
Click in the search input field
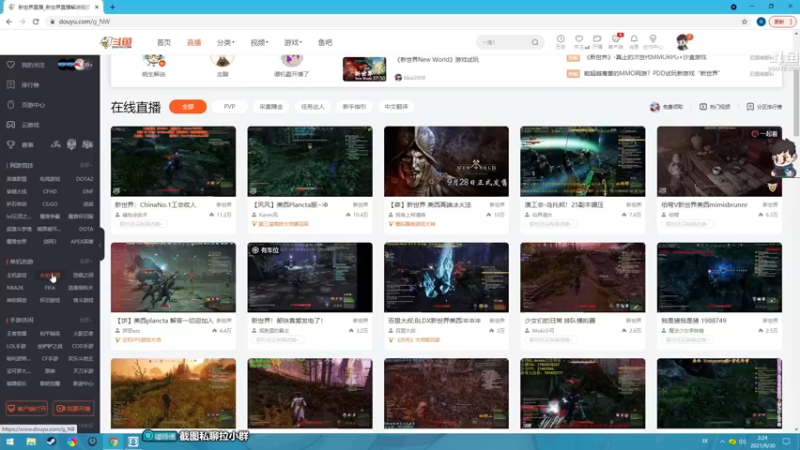tap(503, 42)
